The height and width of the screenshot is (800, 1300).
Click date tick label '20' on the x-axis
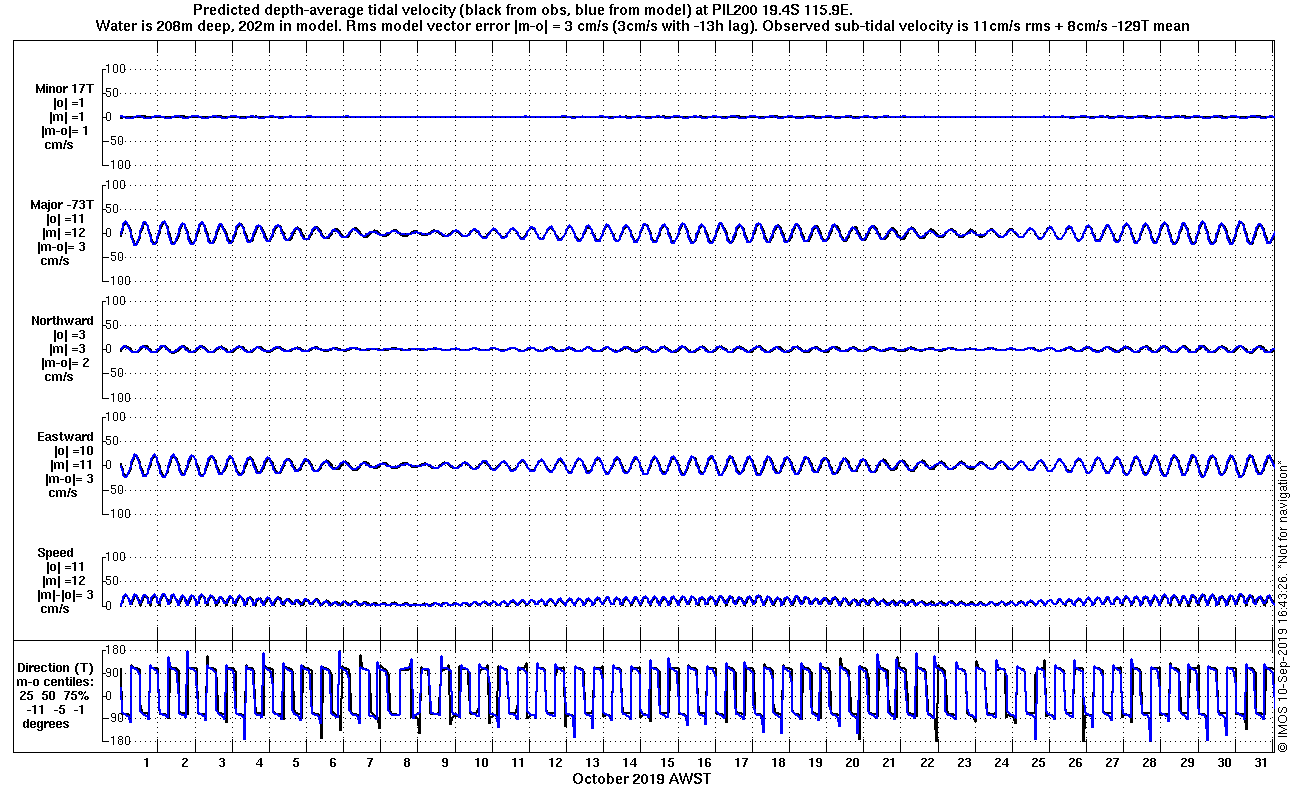pos(852,762)
